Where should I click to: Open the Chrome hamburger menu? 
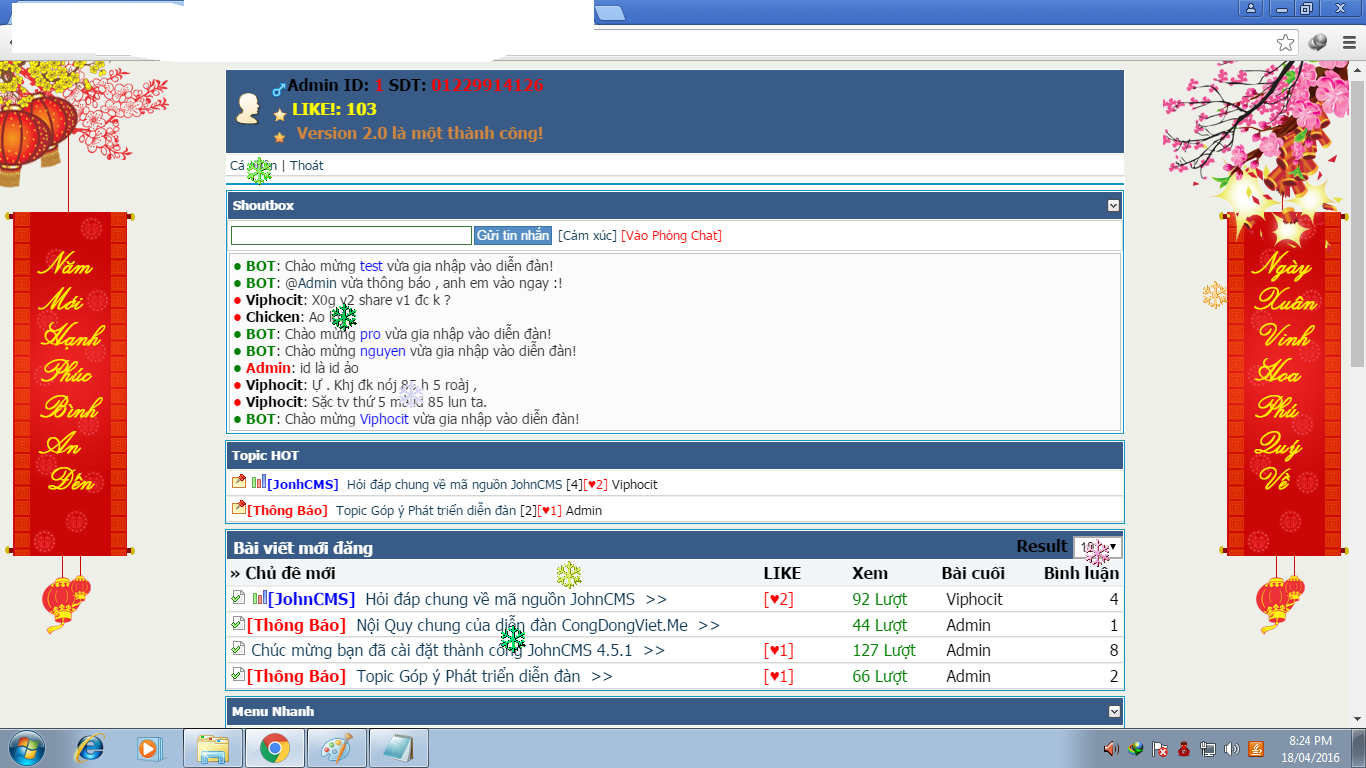(x=1348, y=42)
